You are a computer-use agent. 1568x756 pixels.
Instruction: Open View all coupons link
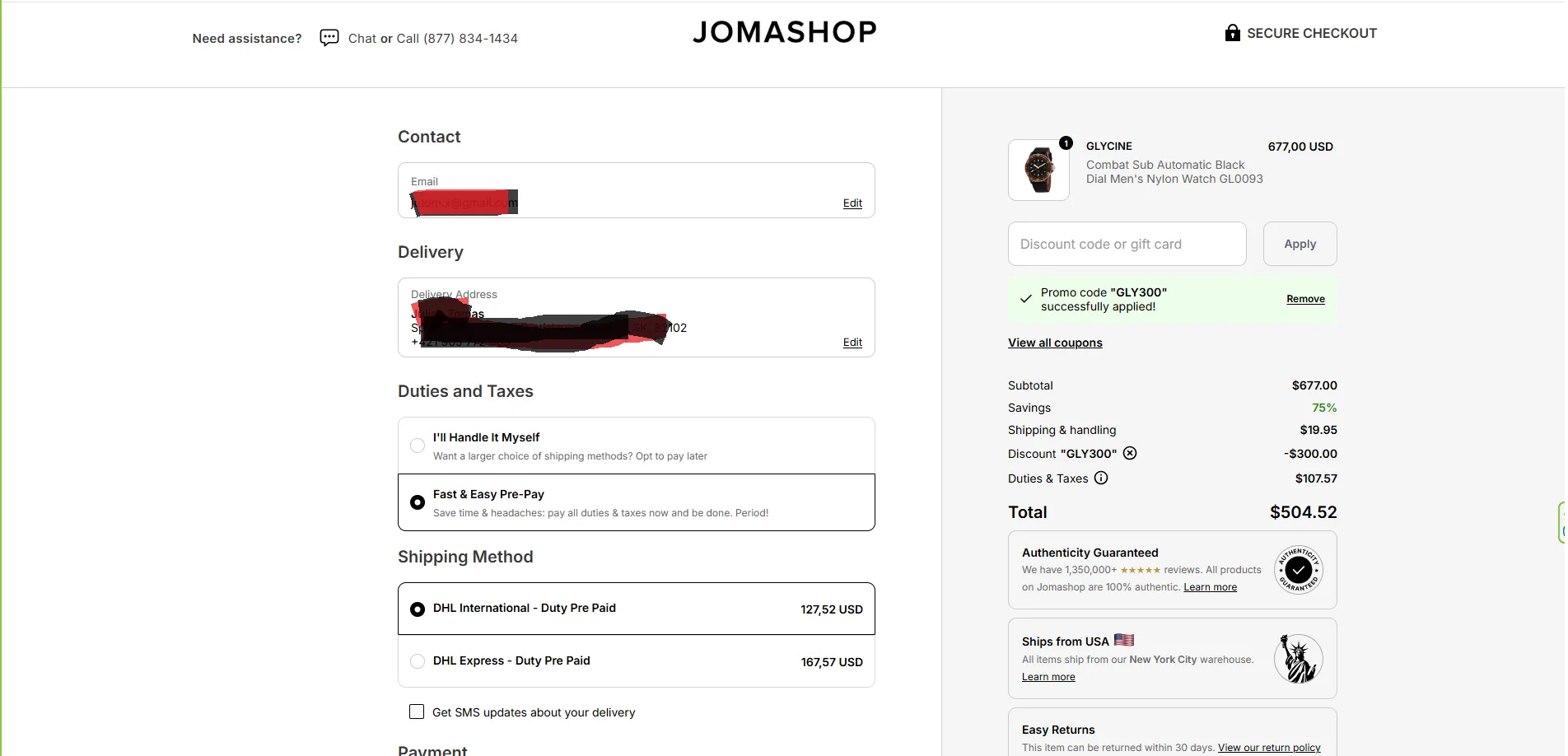click(x=1055, y=343)
